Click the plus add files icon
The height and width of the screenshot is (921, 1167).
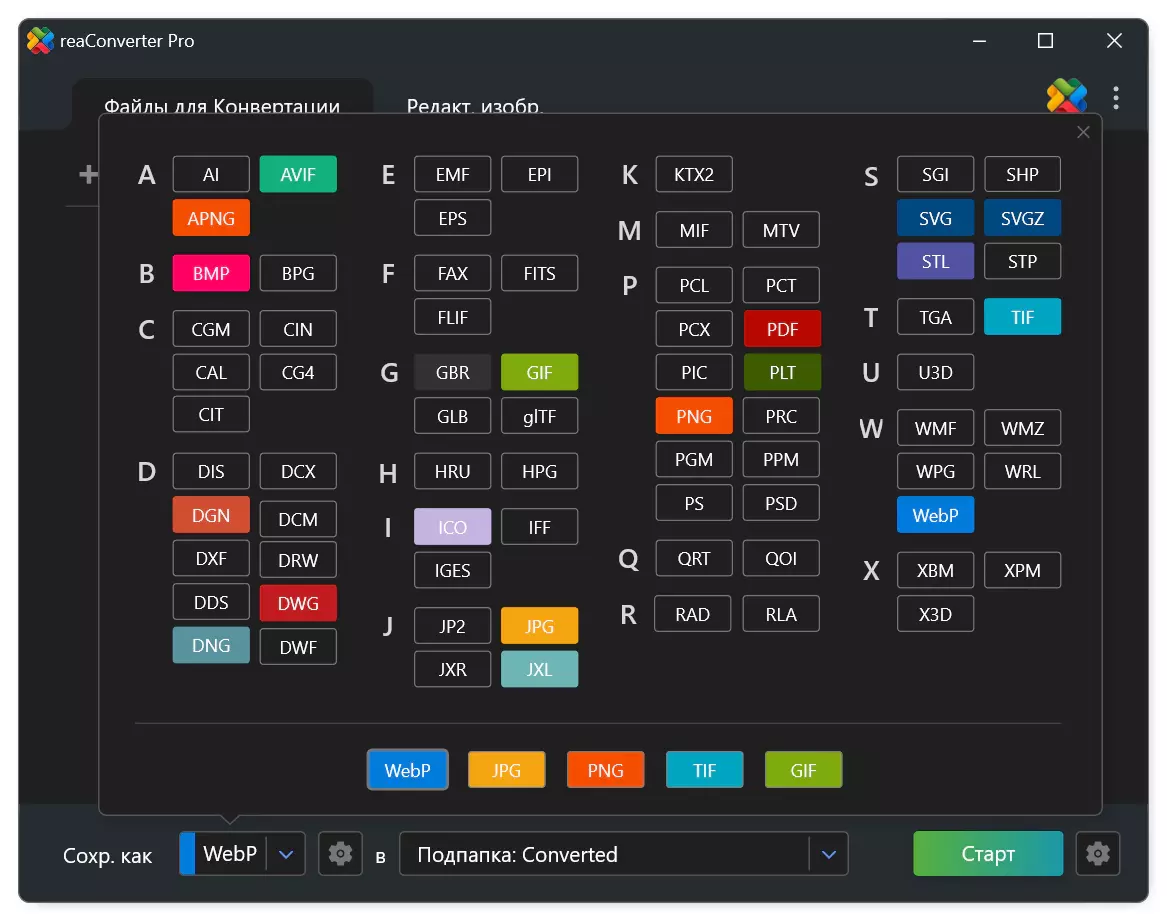point(89,174)
